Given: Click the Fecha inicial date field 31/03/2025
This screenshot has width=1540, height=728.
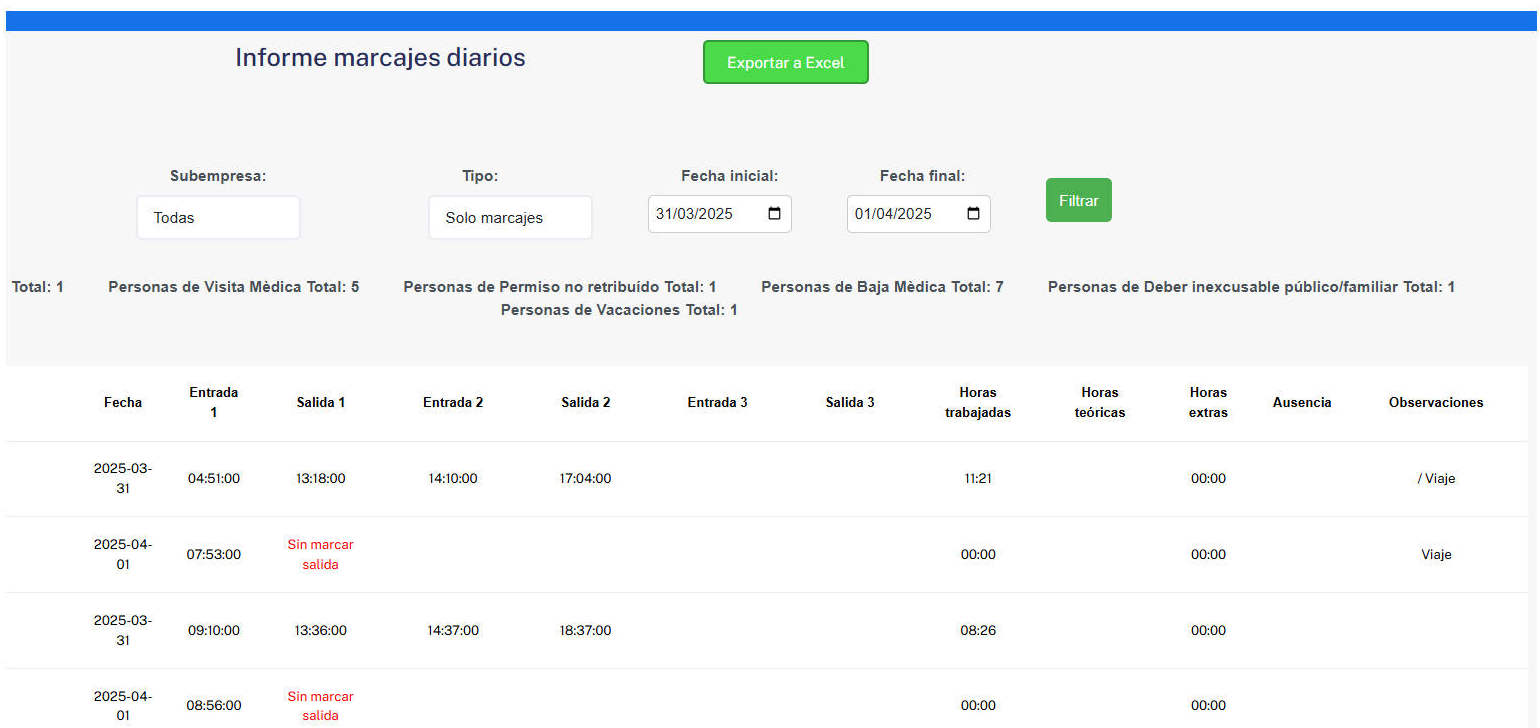Looking at the screenshot, I should [x=720, y=214].
